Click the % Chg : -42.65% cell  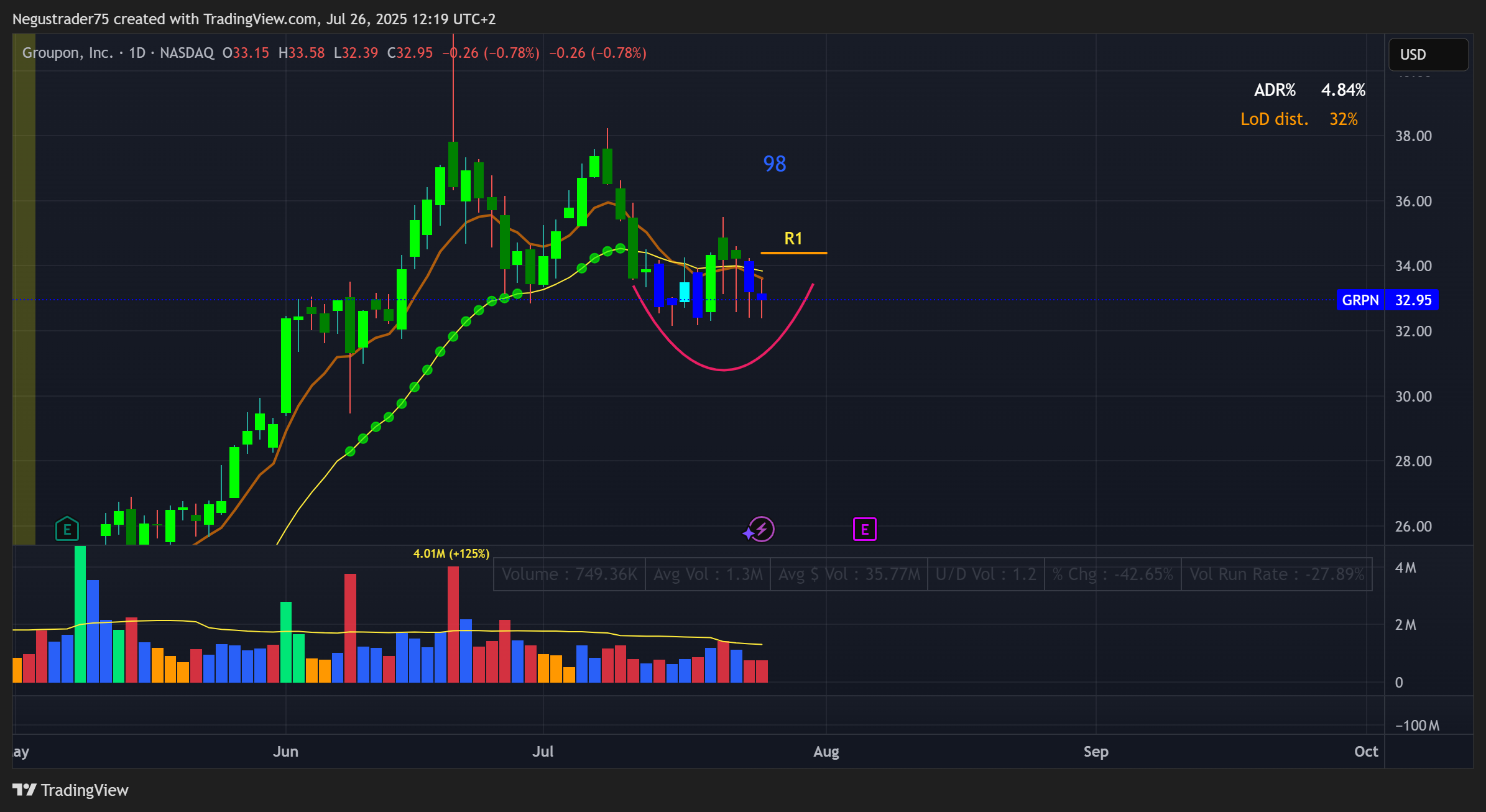coord(1112,574)
